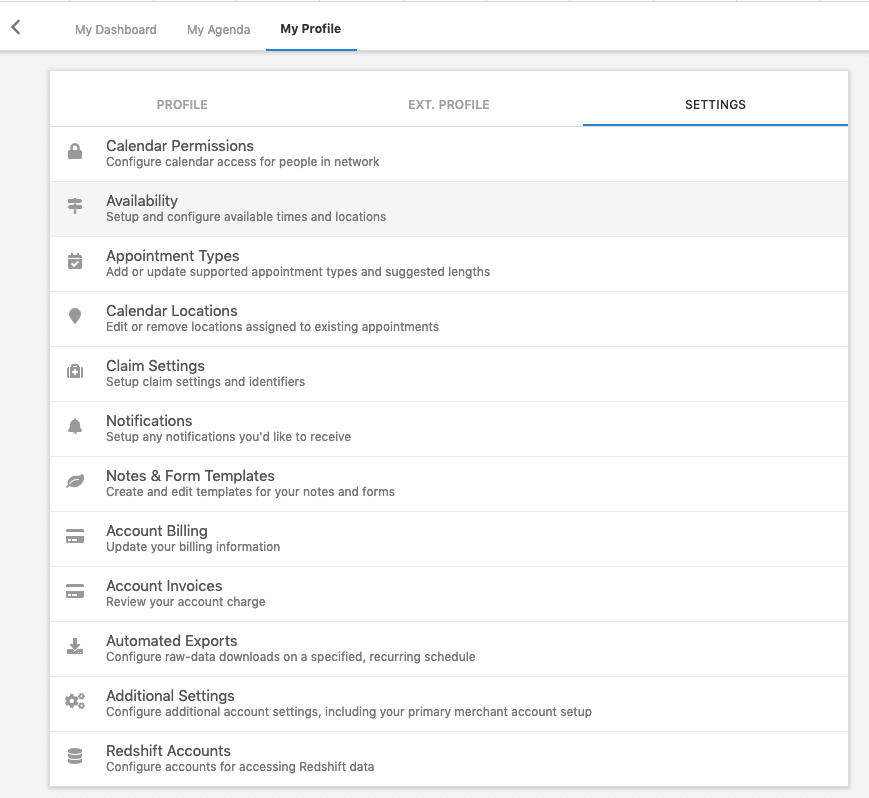Click 'Setup and configure available times and locations'

[246, 217]
